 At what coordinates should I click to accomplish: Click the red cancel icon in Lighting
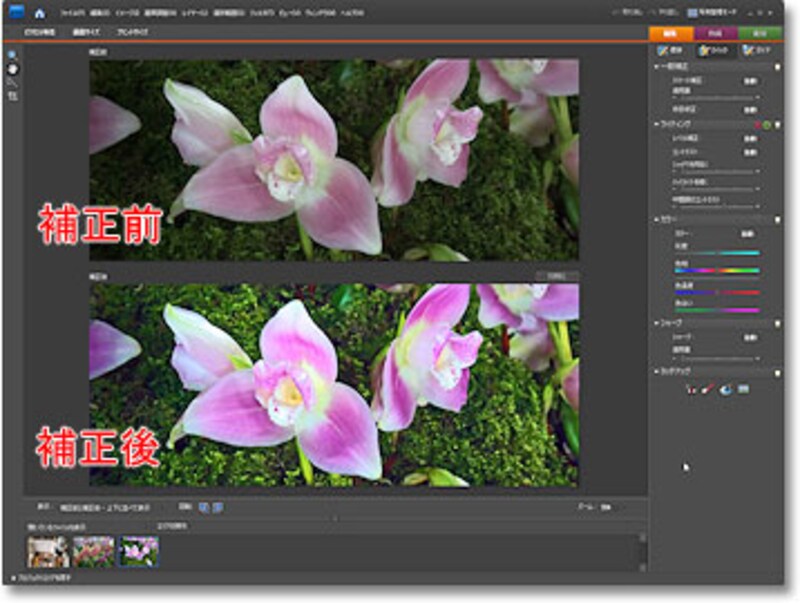click(x=756, y=124)
